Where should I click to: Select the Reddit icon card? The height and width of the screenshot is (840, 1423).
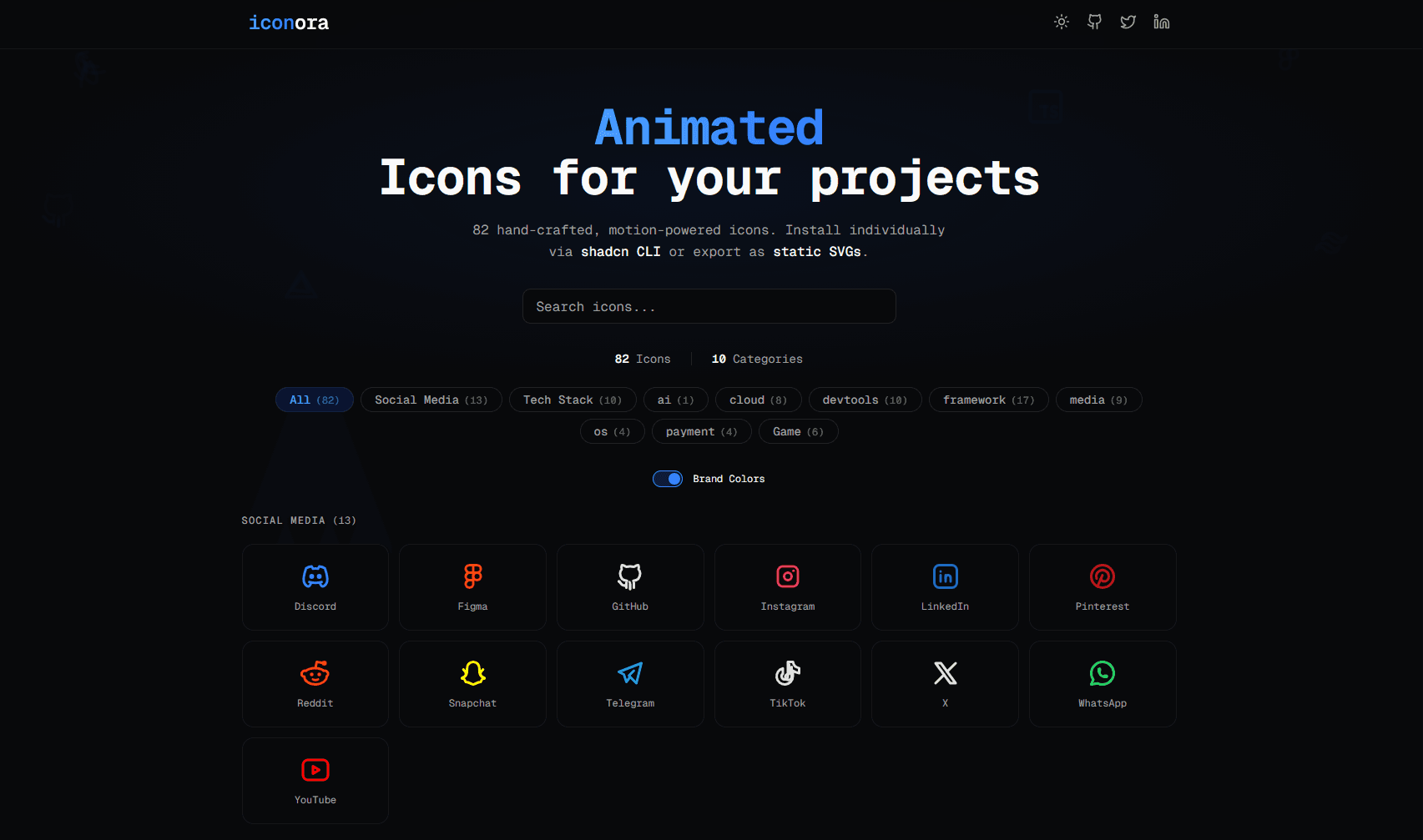click(315, 684)
